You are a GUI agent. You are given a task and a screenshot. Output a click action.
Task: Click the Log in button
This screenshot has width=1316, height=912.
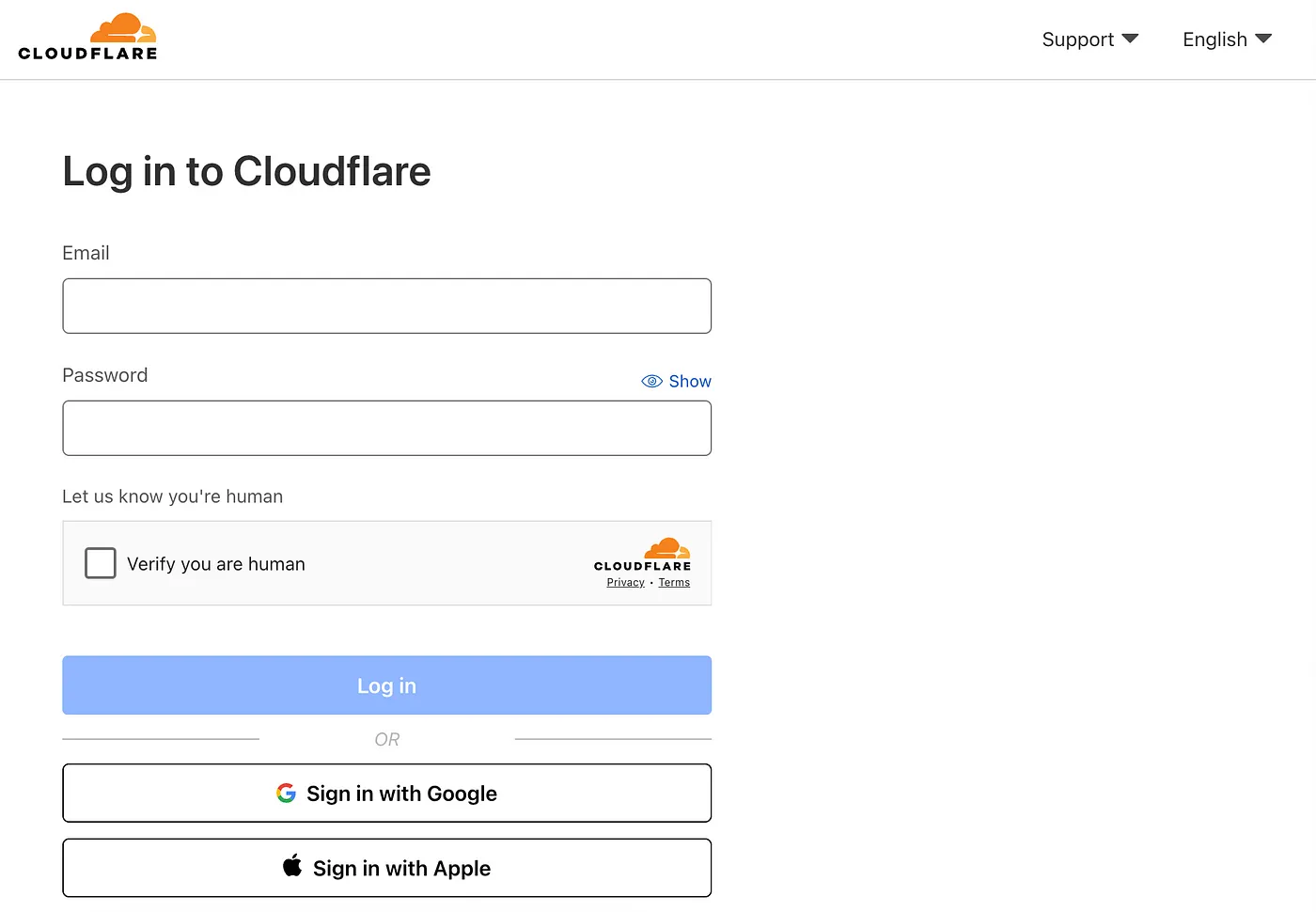coord(386,685)
